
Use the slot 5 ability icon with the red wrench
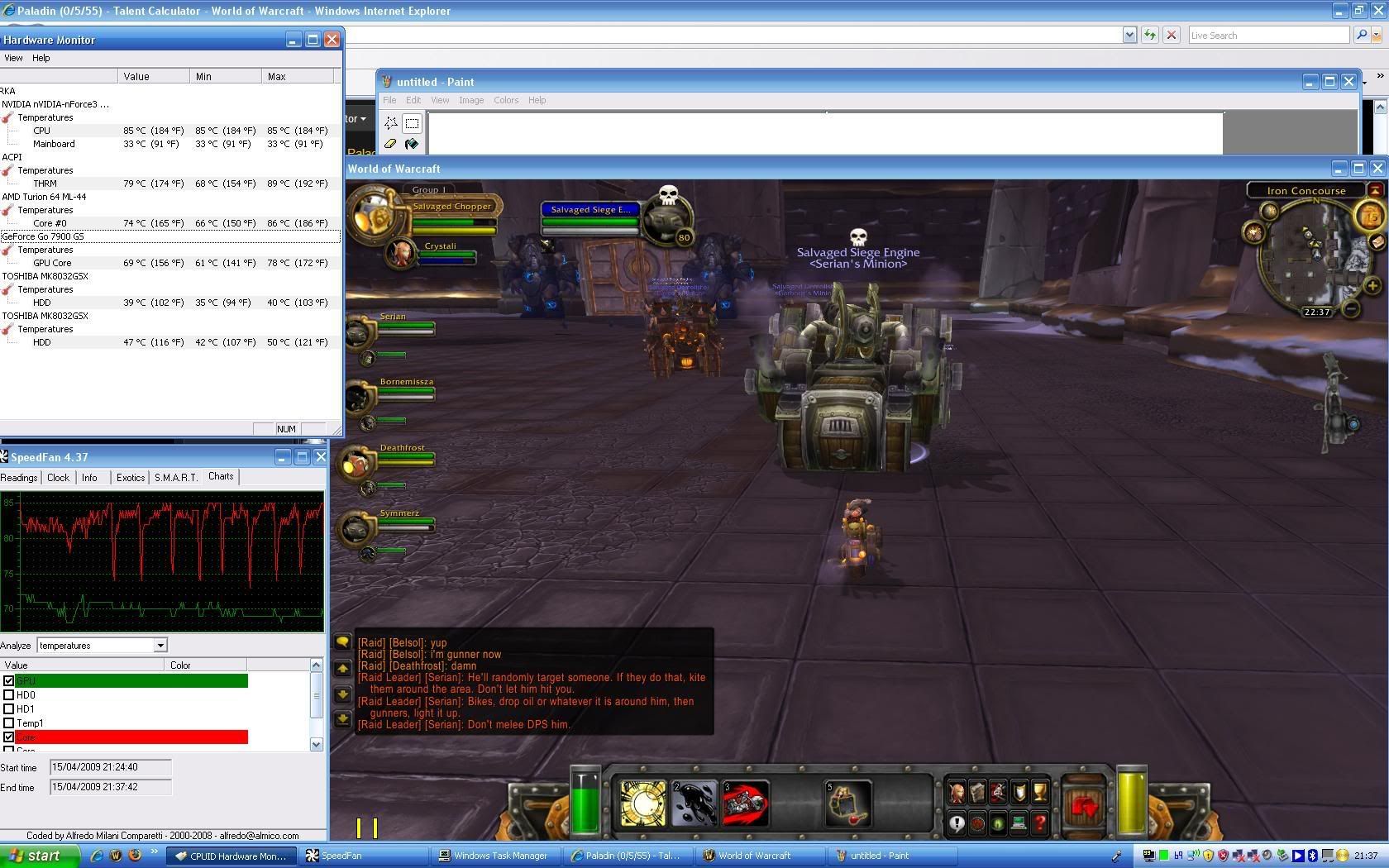click(x=847, y=804)
